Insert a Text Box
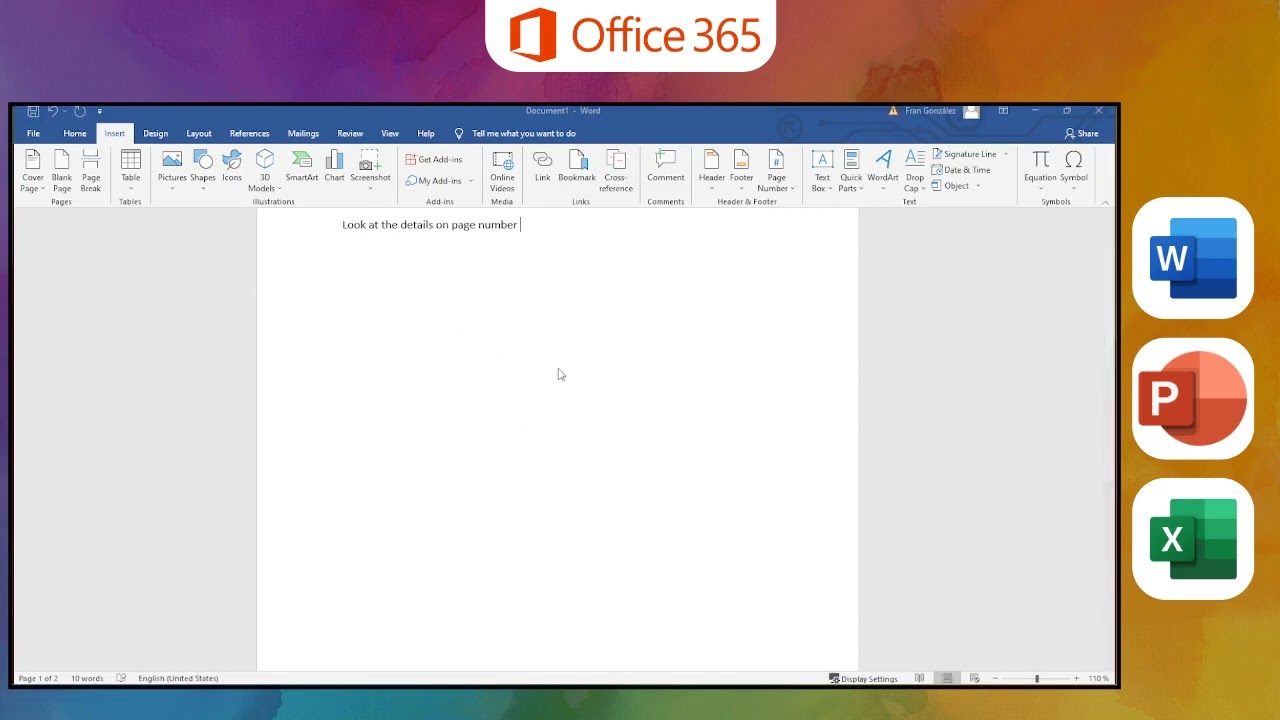Image resolution: width=1280 pixels, height=720 pixels. (x=822, y=171)
